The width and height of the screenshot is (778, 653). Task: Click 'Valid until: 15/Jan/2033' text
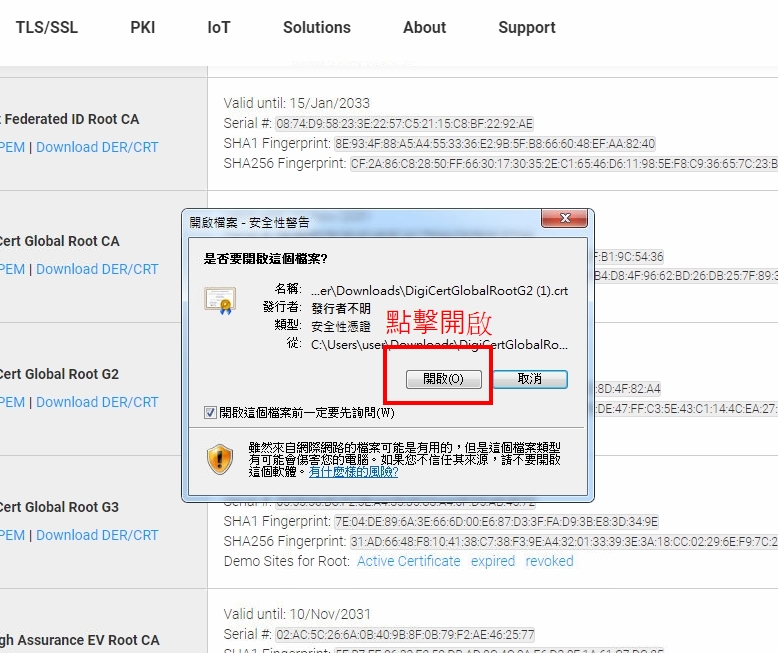[x=296, y=103]
